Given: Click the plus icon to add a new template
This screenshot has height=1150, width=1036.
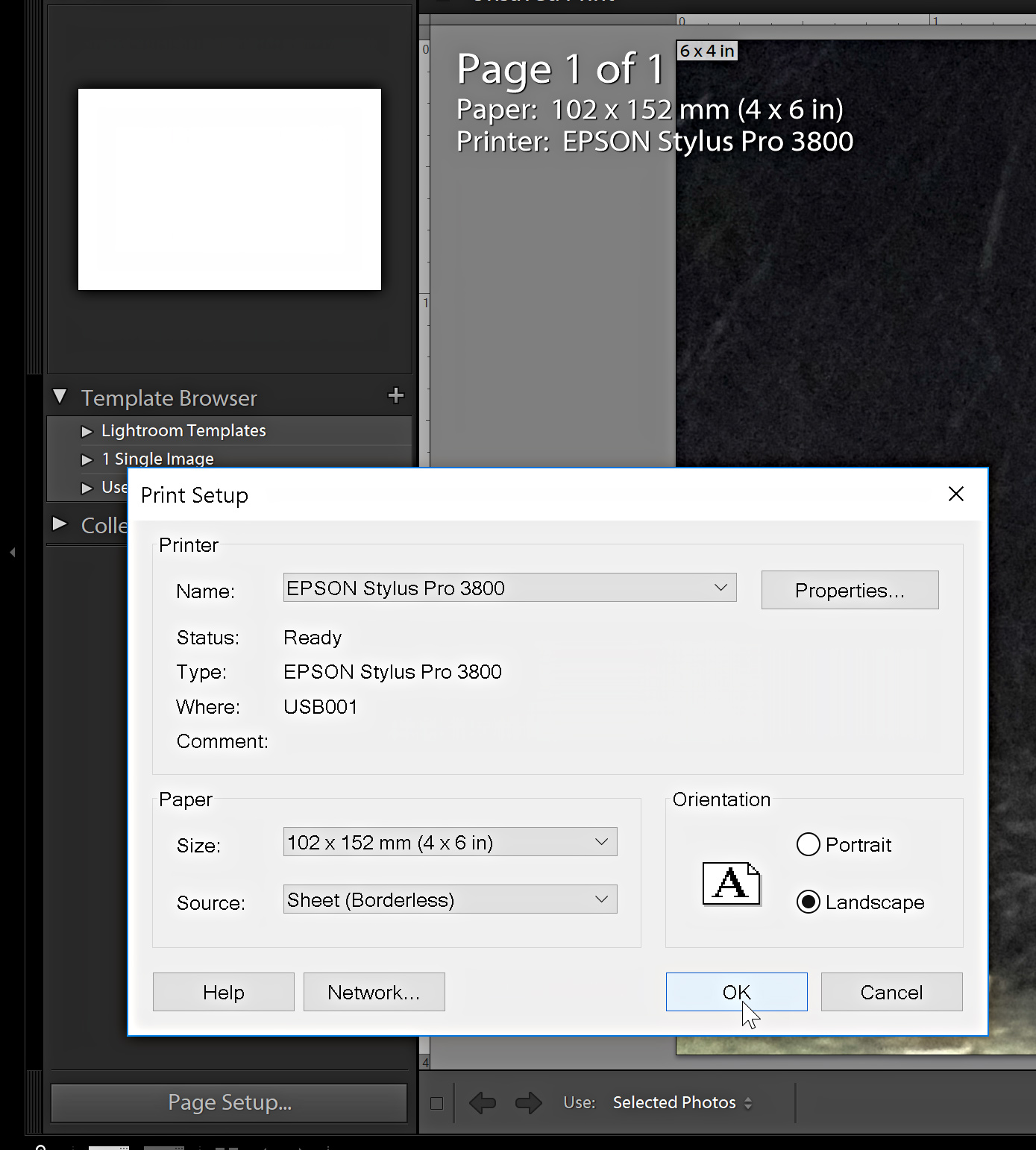Looking at the screenshot, I should 396,396.
